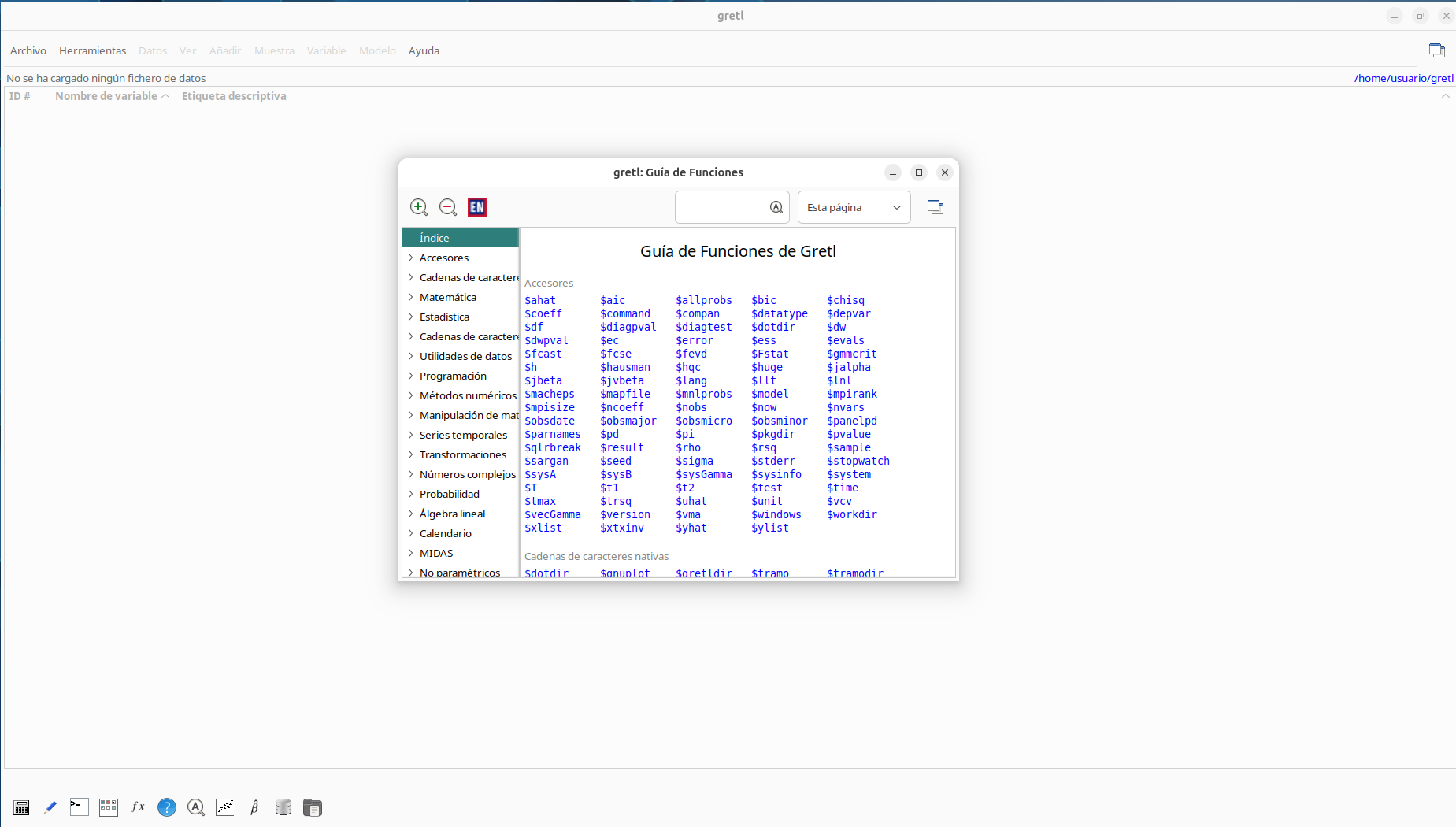Follow the $stopwatch function link
The height and width of the screenshot is (827, 1456).
pyautogui.click(x=858, y=461)
